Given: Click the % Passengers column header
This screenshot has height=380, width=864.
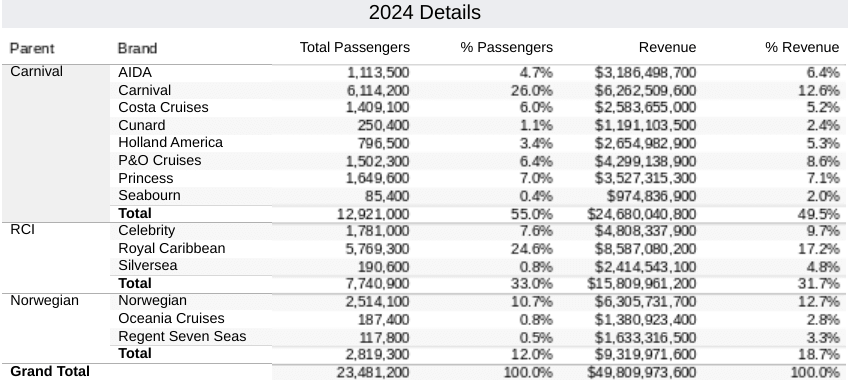Looking at the screenshot, I should click(507, 47).
